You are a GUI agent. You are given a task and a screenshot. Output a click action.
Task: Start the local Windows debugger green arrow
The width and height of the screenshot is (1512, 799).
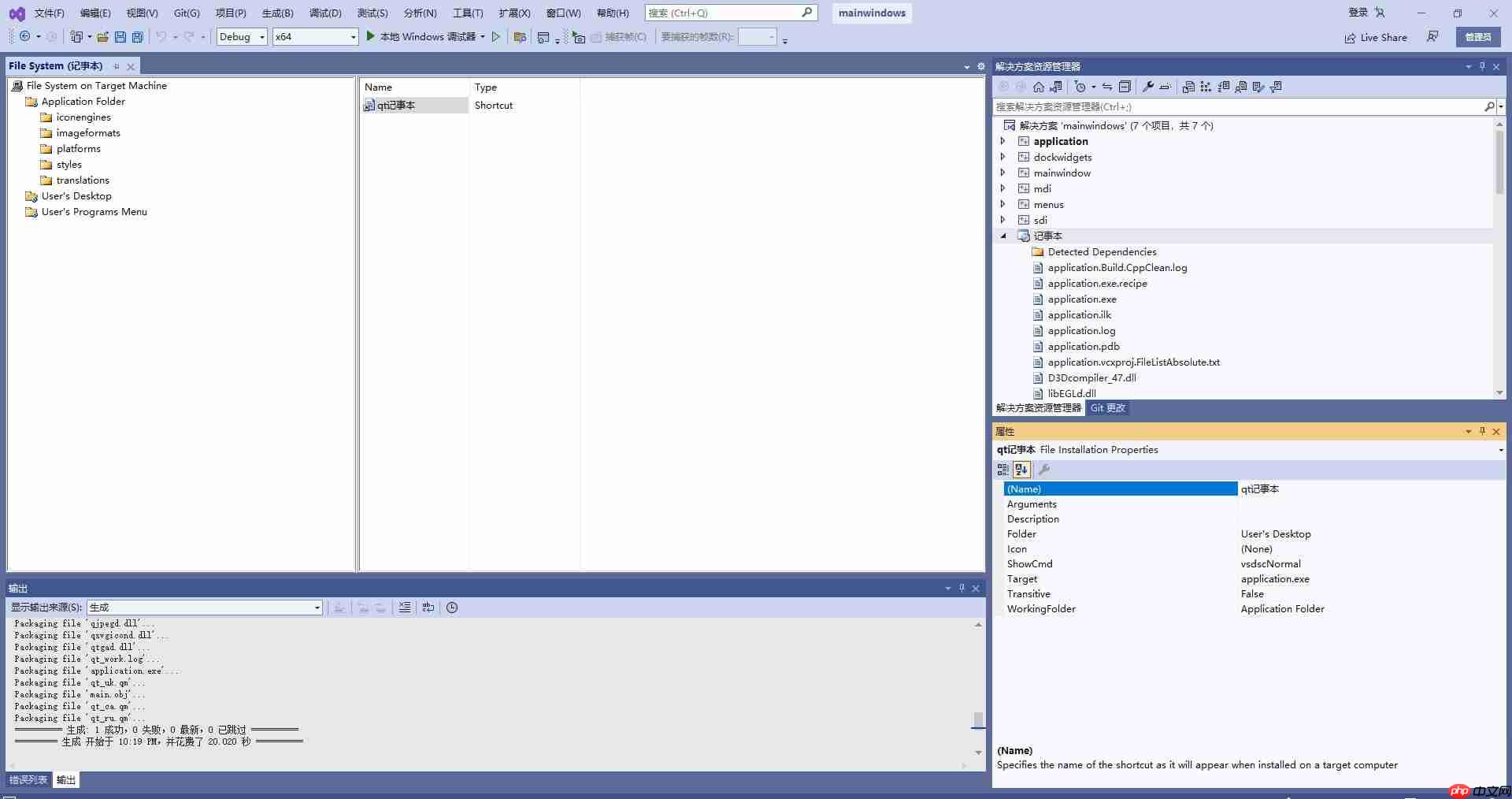[370, 36]
